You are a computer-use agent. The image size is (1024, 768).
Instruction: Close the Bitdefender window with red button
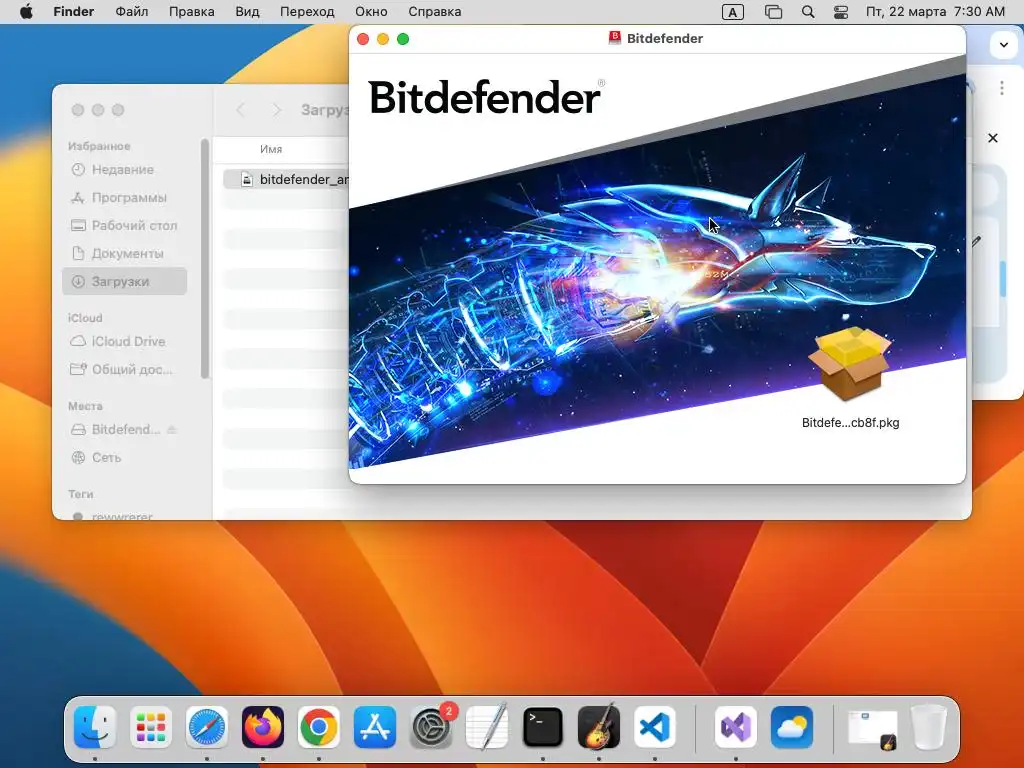363,39
